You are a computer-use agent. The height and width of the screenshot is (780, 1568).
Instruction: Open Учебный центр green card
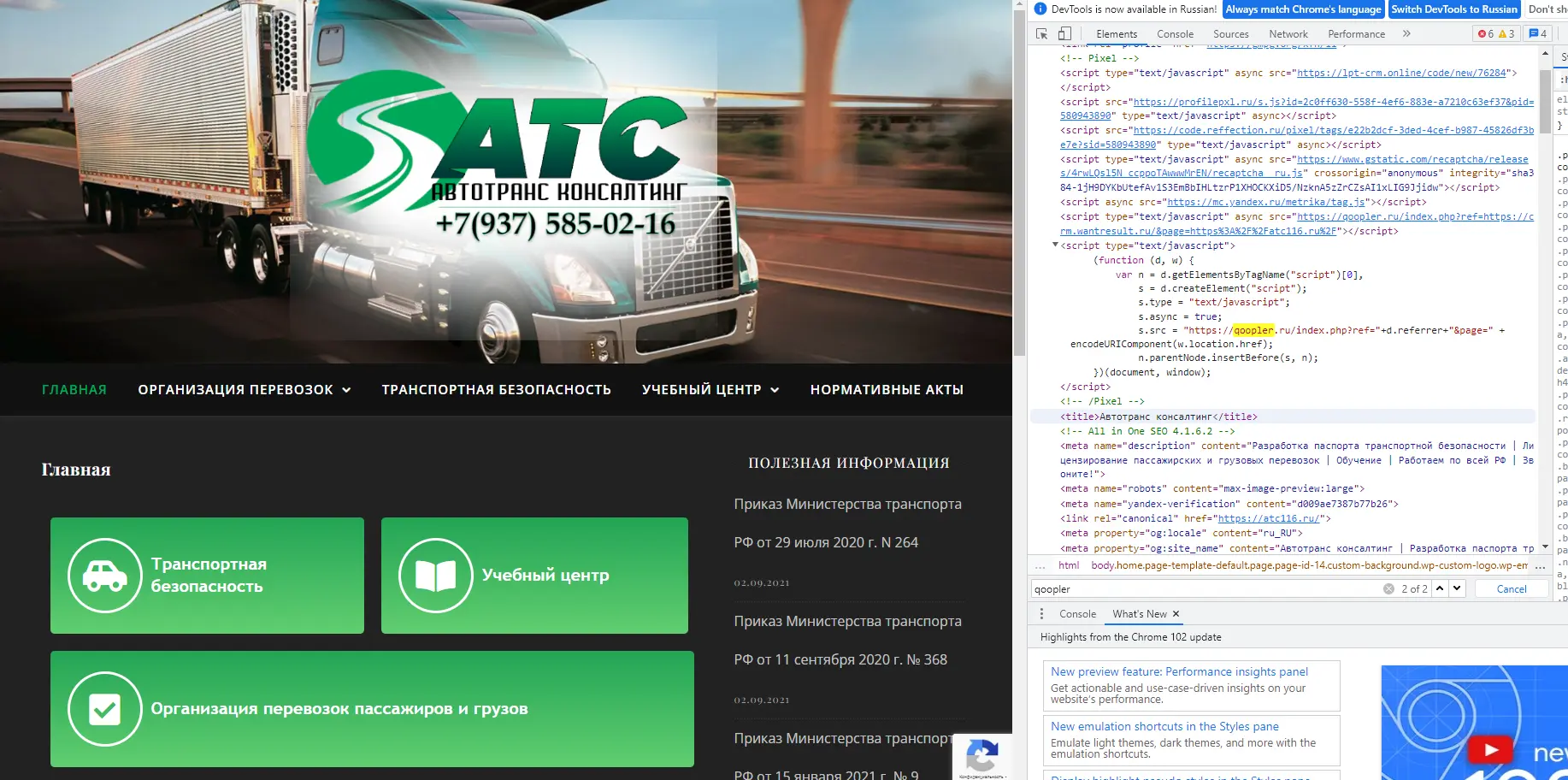click(x=534, y=576)
